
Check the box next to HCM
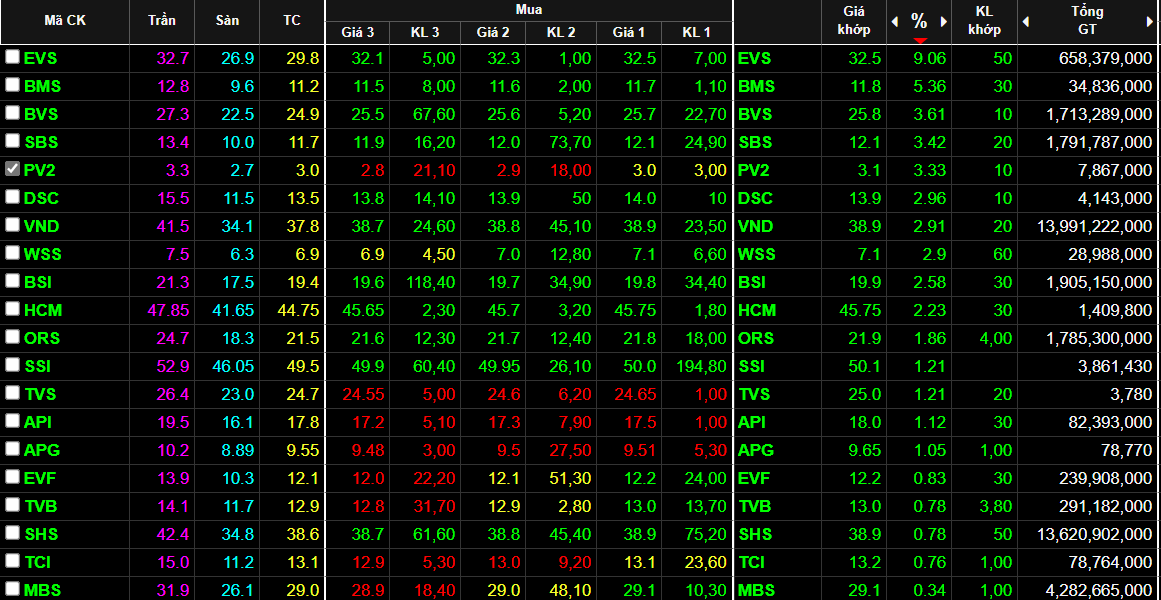tap(12, 309)
